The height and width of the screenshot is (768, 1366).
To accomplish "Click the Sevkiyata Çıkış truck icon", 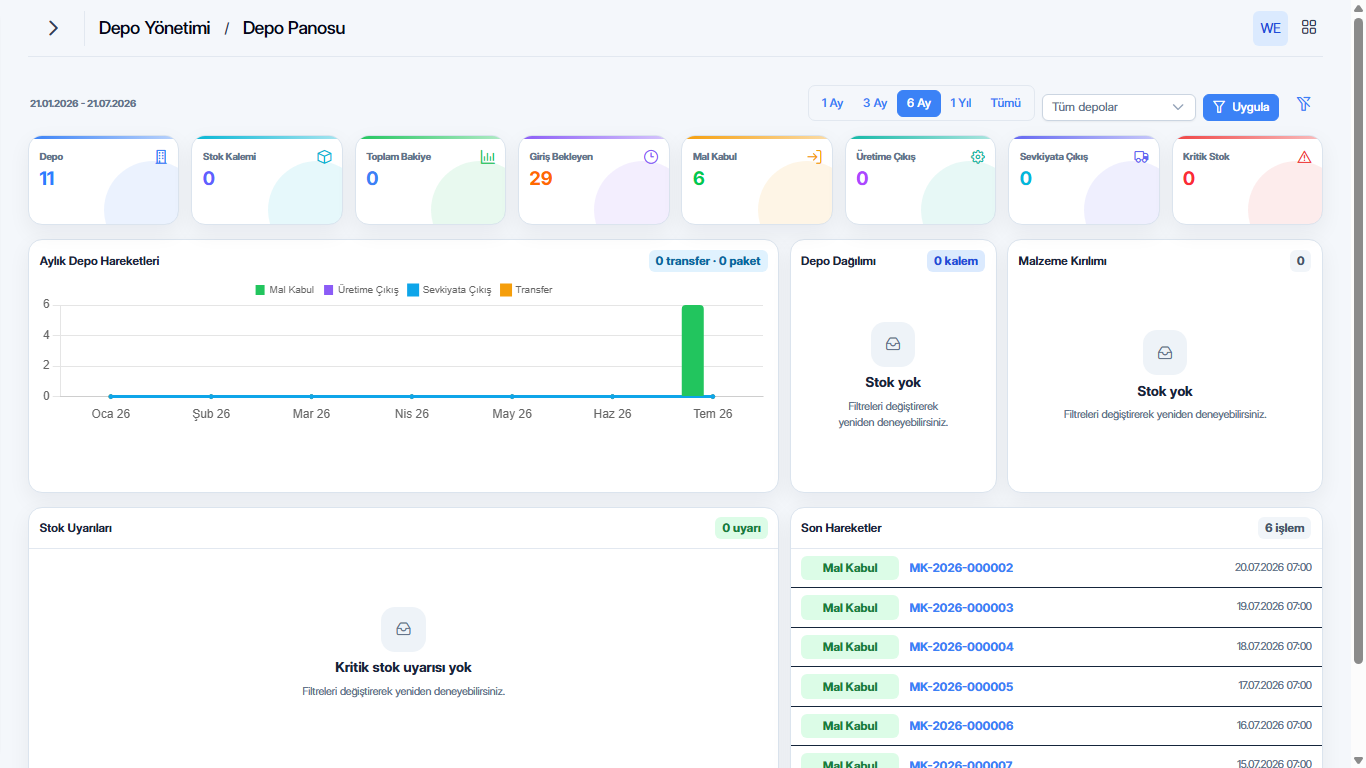I will click(x=1141, y=157).
